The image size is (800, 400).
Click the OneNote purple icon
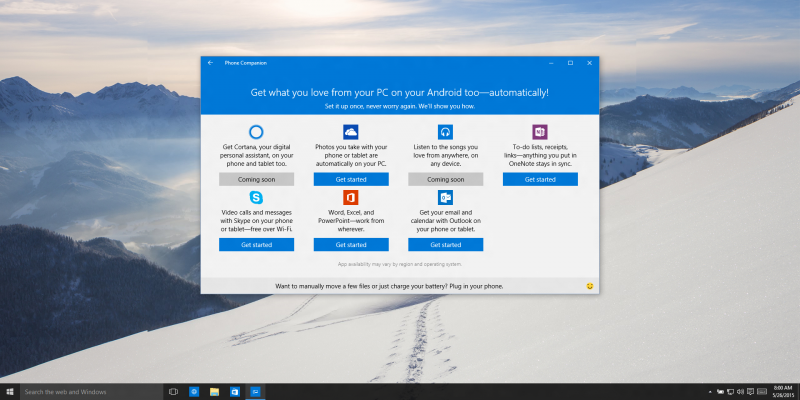[x=540, y=132]
